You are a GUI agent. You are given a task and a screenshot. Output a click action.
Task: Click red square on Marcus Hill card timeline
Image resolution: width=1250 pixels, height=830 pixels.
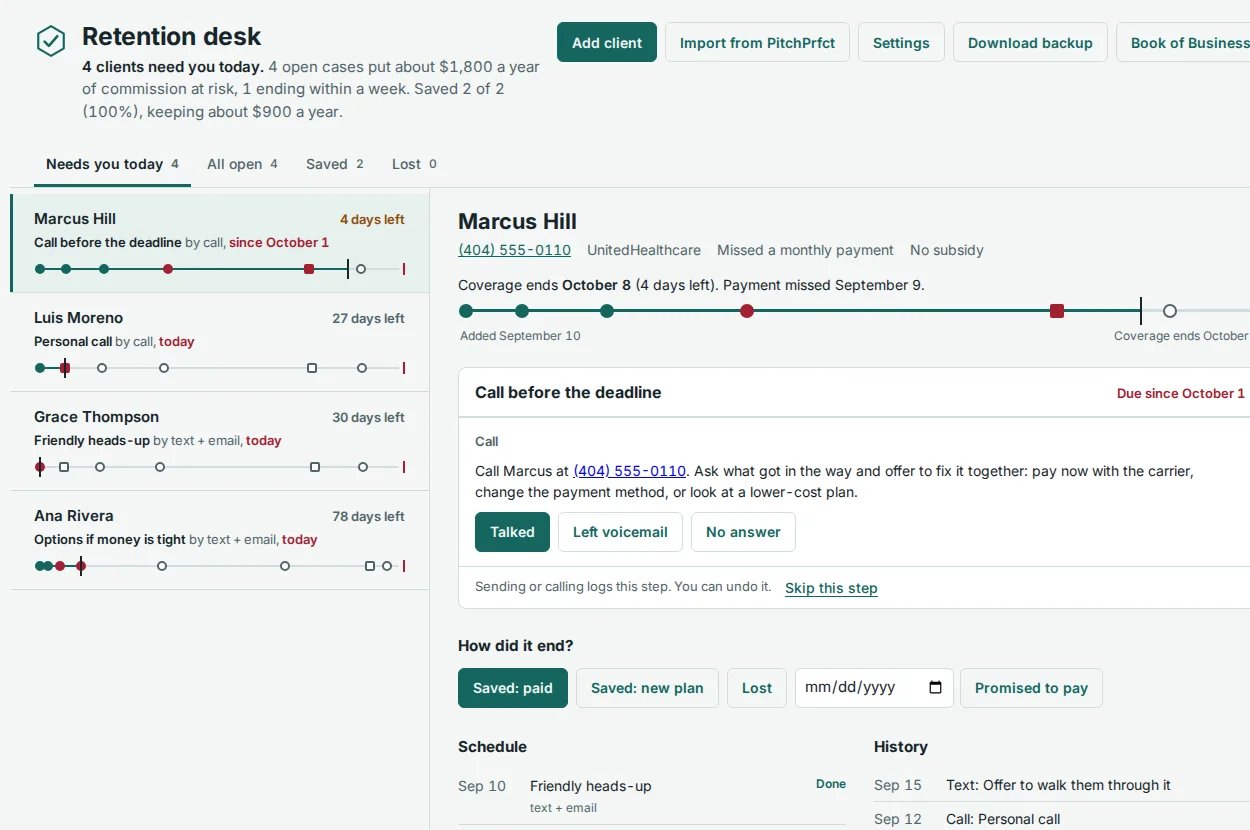pyautogui.click(x=309, y=269)
